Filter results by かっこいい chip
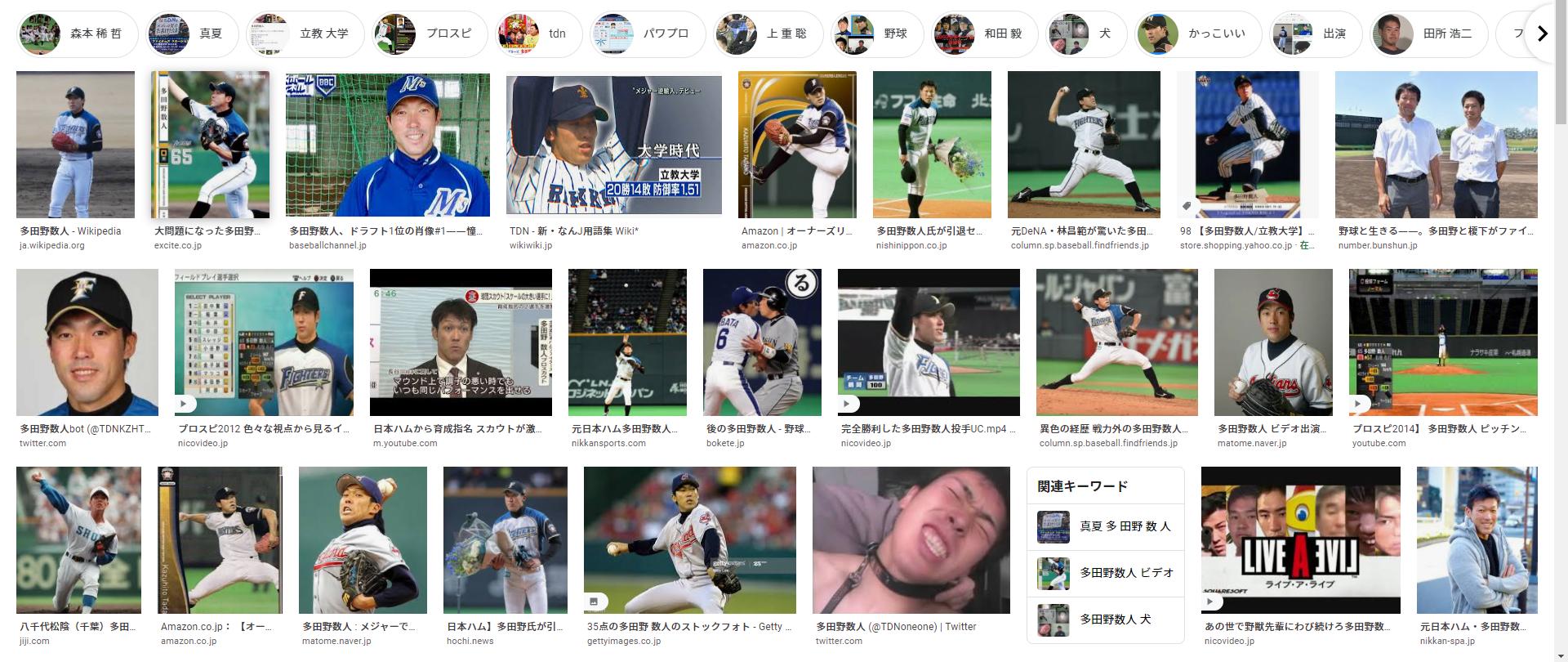This screenshot has height=662, width=1568. tap(1198, 34)
